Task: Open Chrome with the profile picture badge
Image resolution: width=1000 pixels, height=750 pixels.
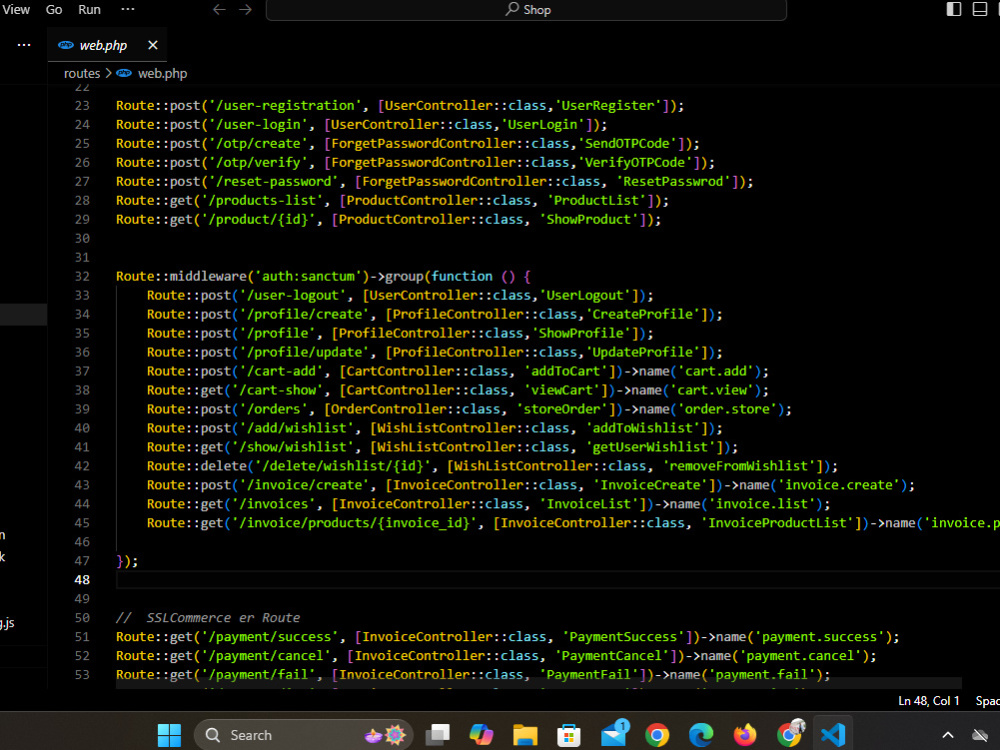Action: click(x=790, y=733)
